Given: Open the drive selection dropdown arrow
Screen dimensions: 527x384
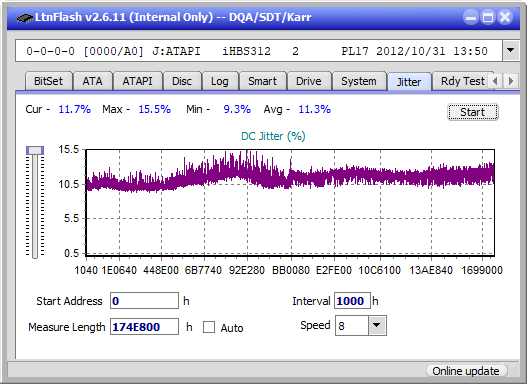Looking at the screenshot, I should pos(511,50).
